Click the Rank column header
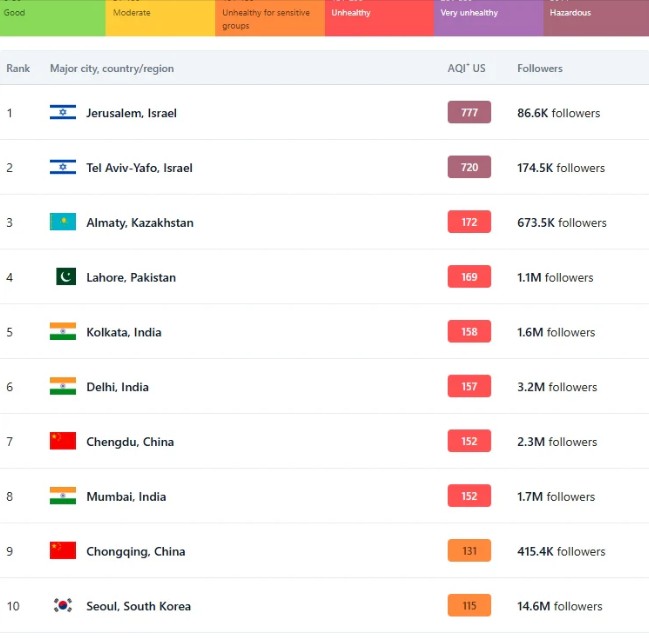 click(18, 69)
